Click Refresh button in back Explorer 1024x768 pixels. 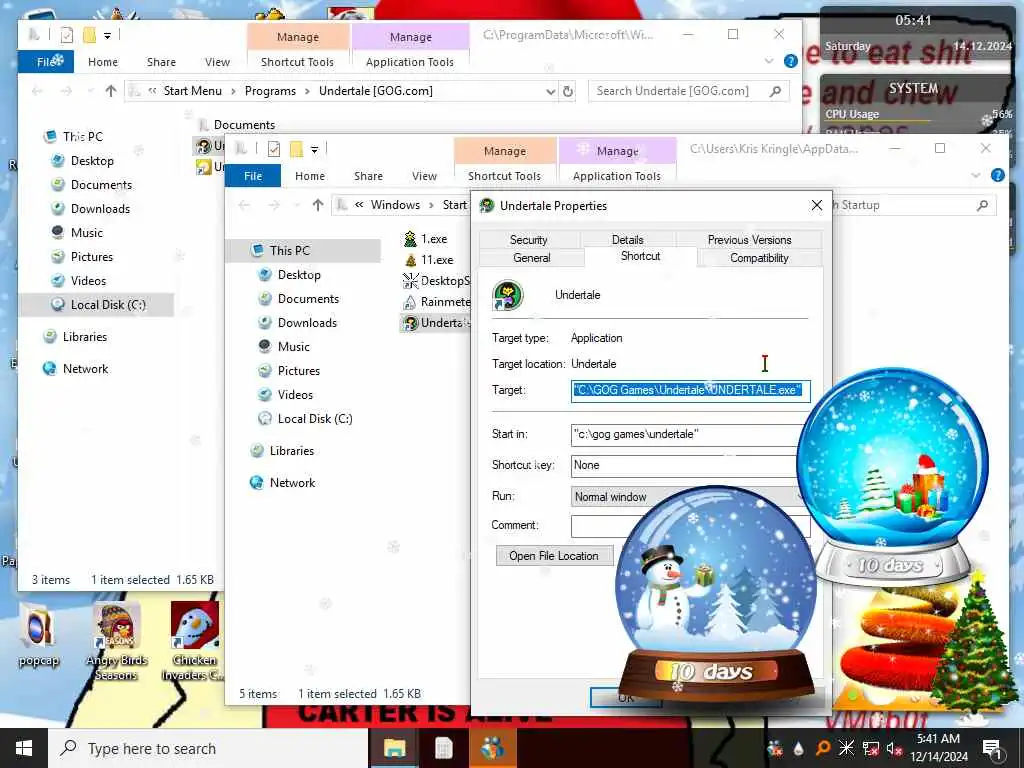coord(568,91)
